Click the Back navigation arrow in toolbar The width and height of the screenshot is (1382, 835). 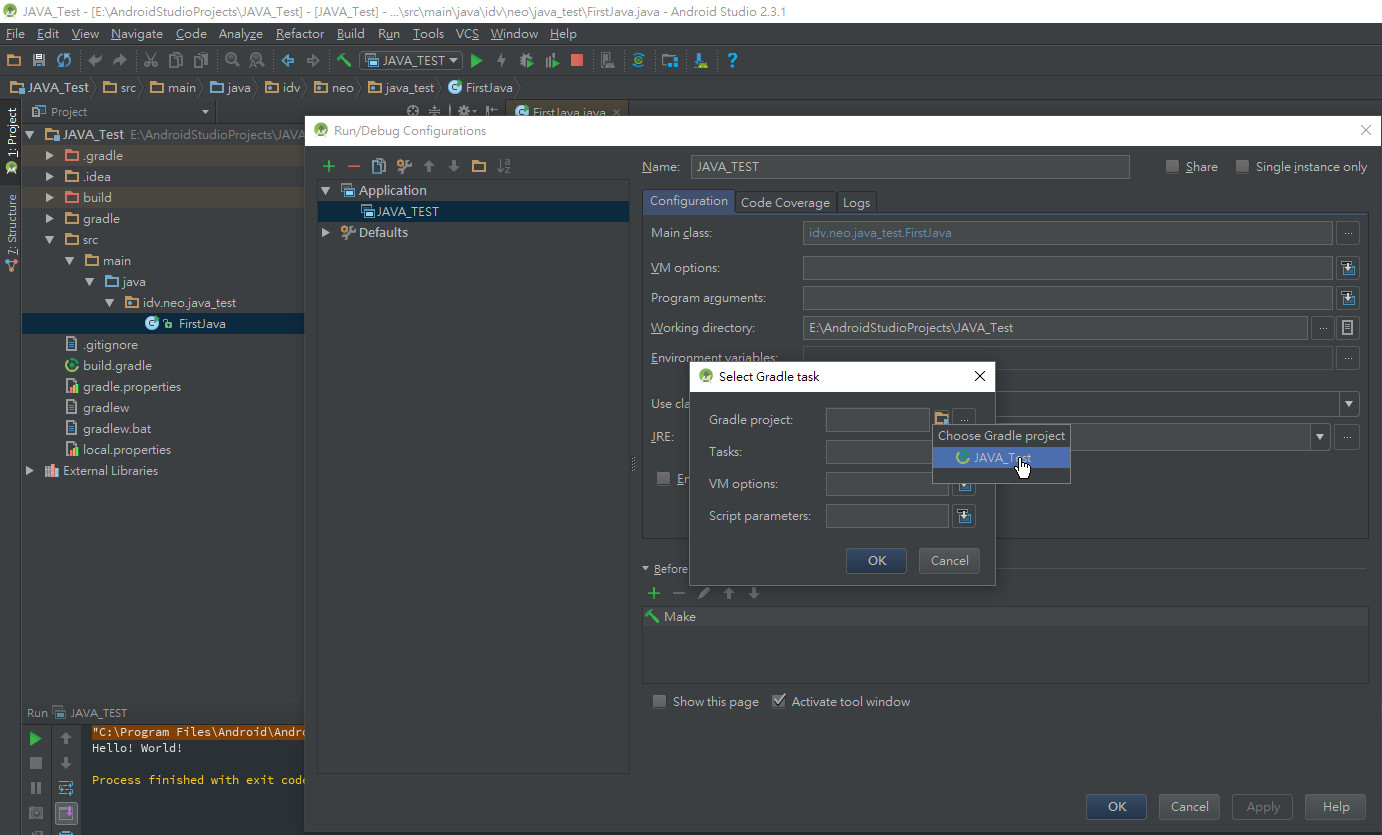coord(288,60)
